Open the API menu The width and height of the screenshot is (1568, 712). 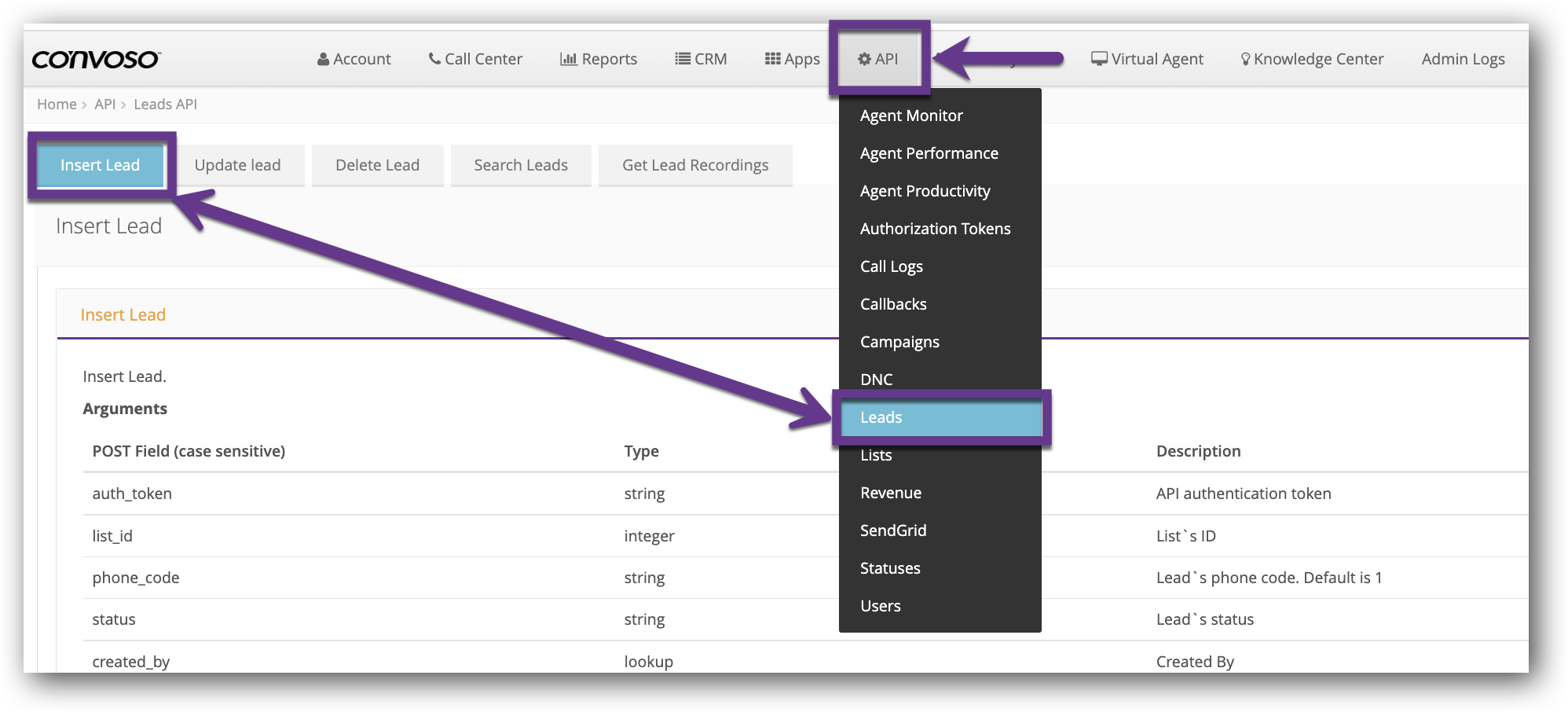[x=879, y=59]
